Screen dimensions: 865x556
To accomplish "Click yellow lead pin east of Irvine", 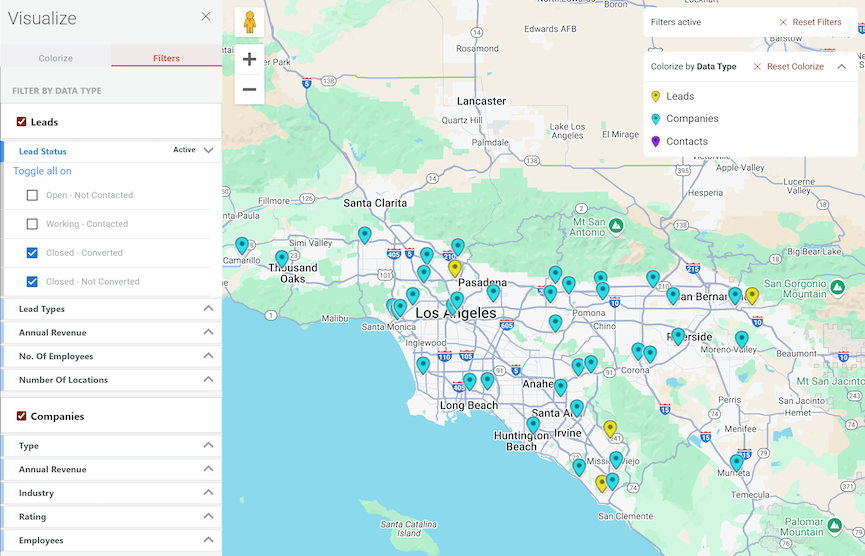I will [x=610, y=428].
